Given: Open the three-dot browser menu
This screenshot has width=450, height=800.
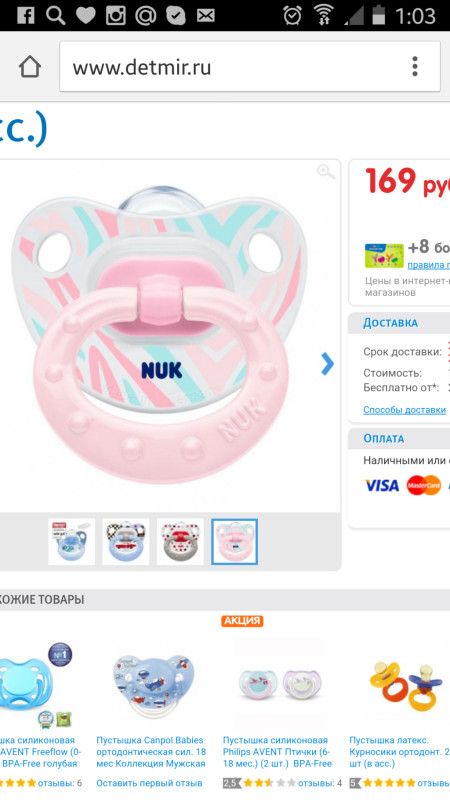Looking at the screenshot, I should point(415,67).
